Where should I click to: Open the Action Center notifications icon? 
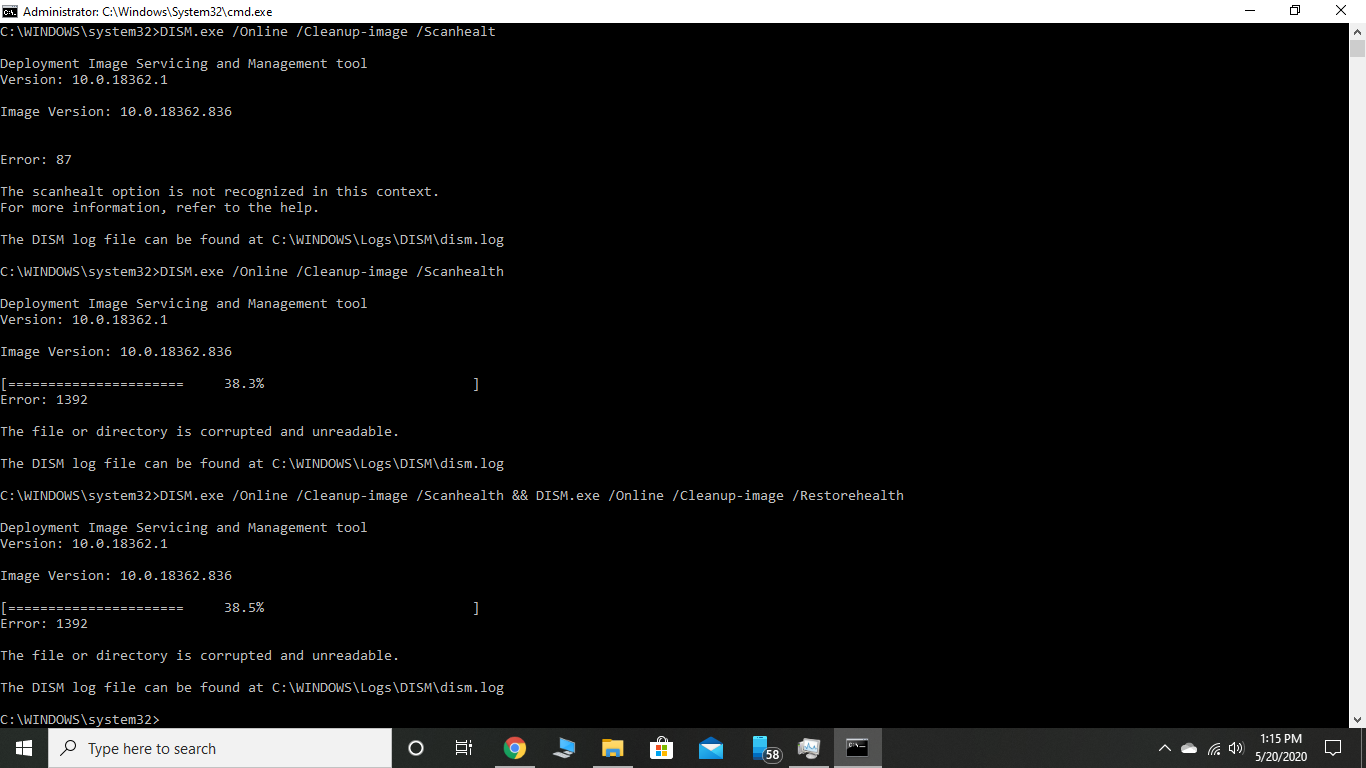pos(1332,748)
